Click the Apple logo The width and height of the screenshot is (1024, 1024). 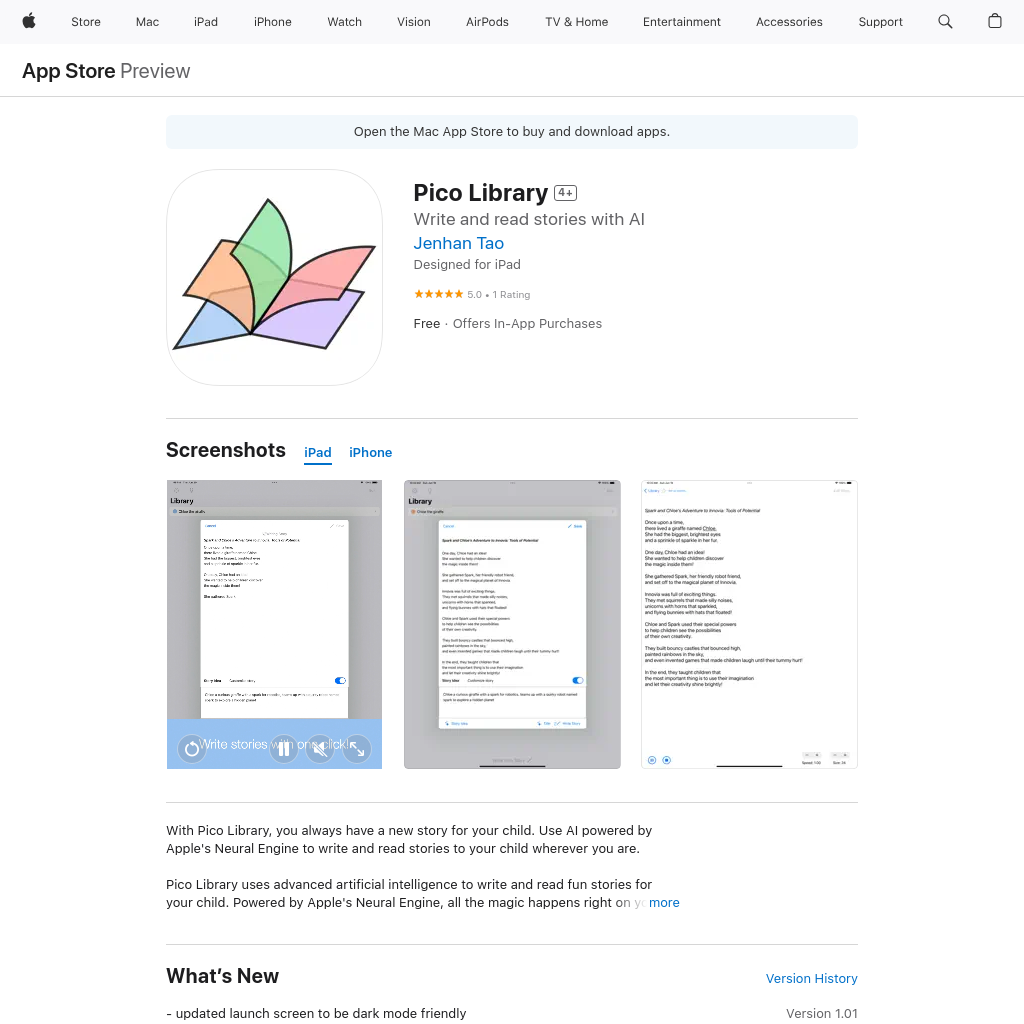pyautogui.click(x=28, y=21)
